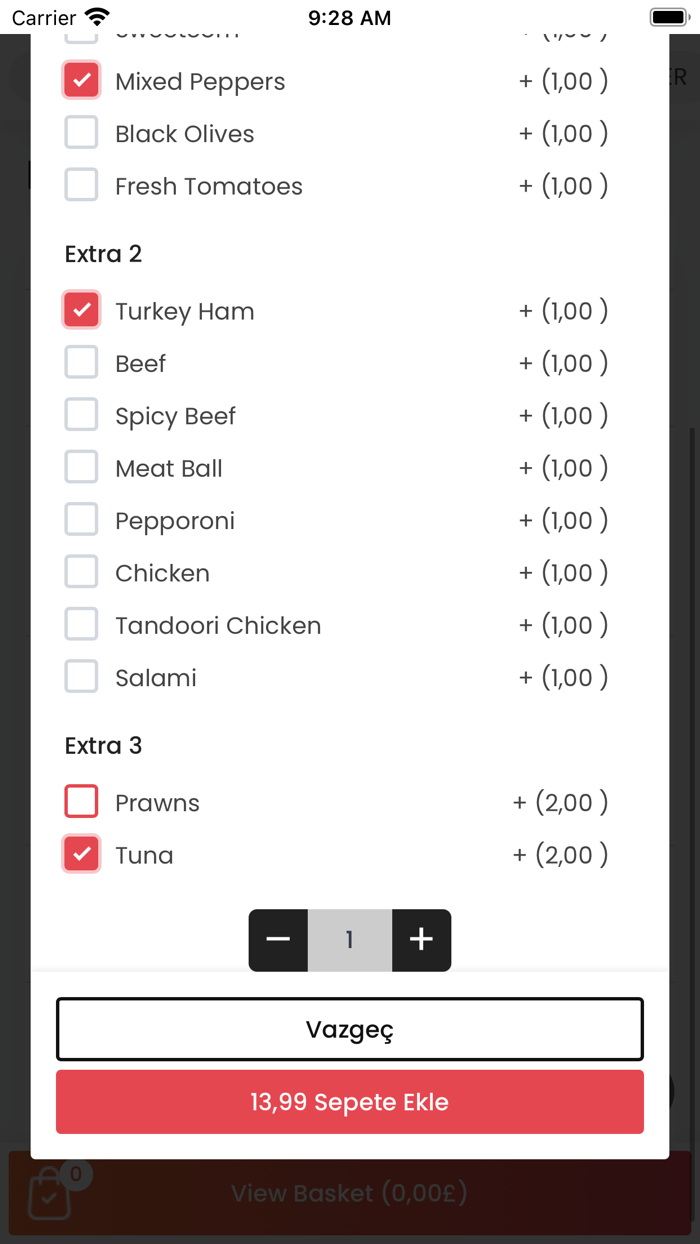The width and height of the screenshot is (700, 1244).
Task: Select Tandoori Chicken checkbox
Action: pyautogui.click(x=82, y=624)
